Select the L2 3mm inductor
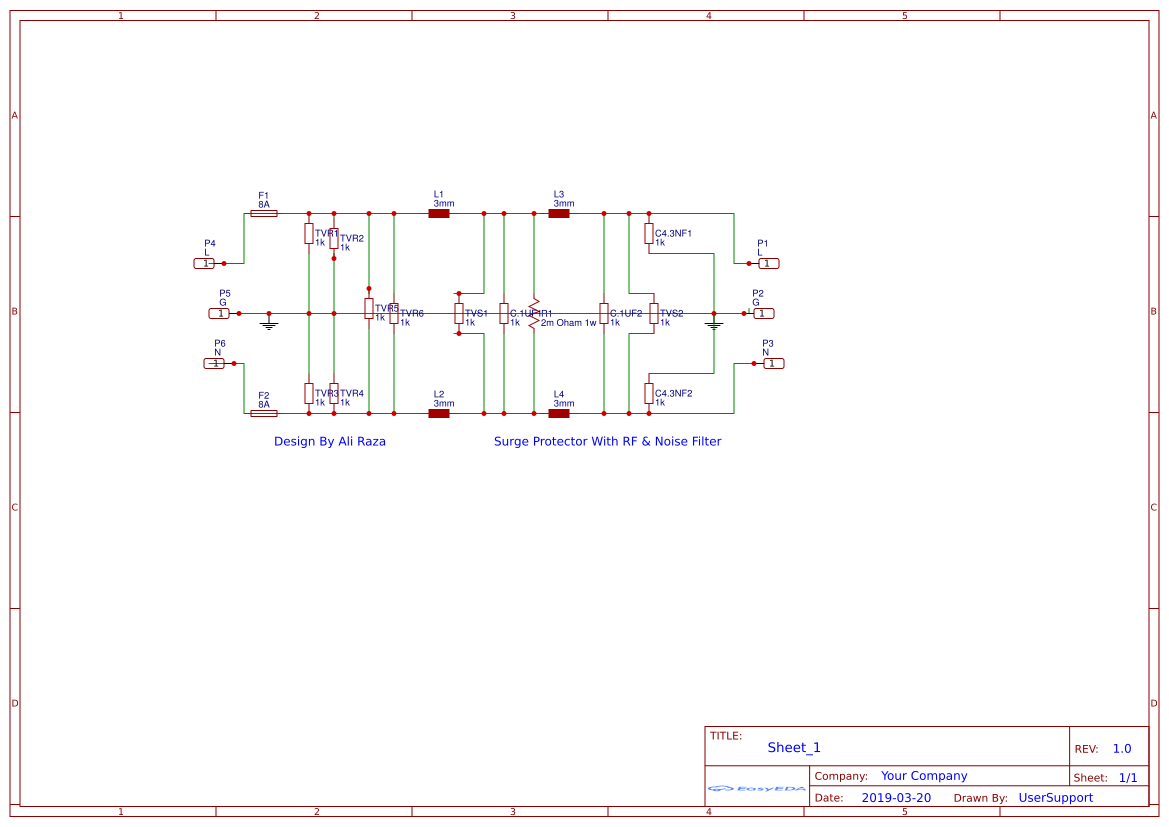This screenshot has height=827, width=1169. coord(439,413)
